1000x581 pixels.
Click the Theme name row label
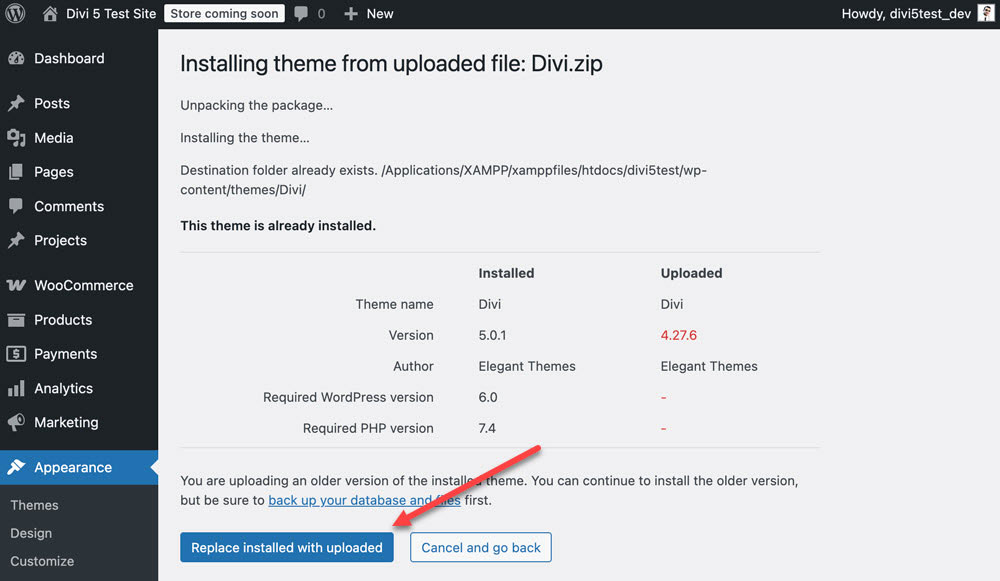[394, 304]
